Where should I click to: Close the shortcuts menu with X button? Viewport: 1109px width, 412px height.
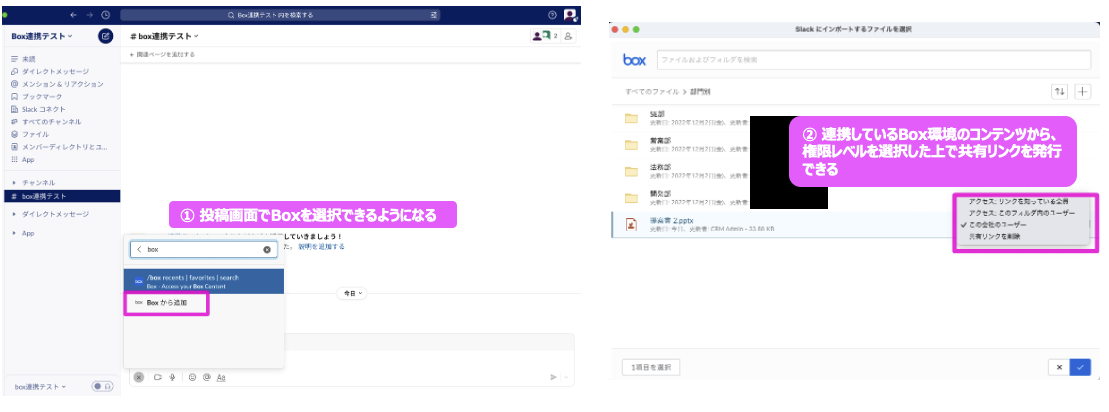coord(139,377)
